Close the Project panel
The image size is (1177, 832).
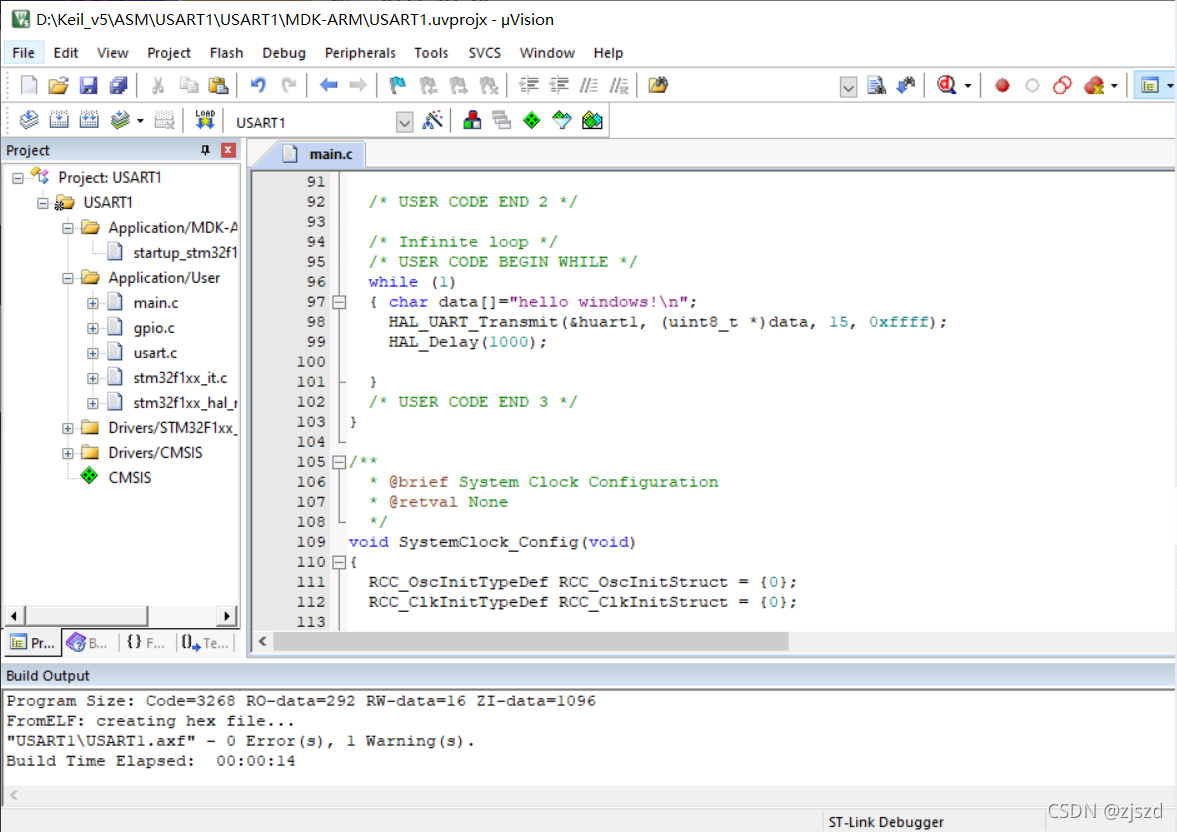[x=228, y=150]
